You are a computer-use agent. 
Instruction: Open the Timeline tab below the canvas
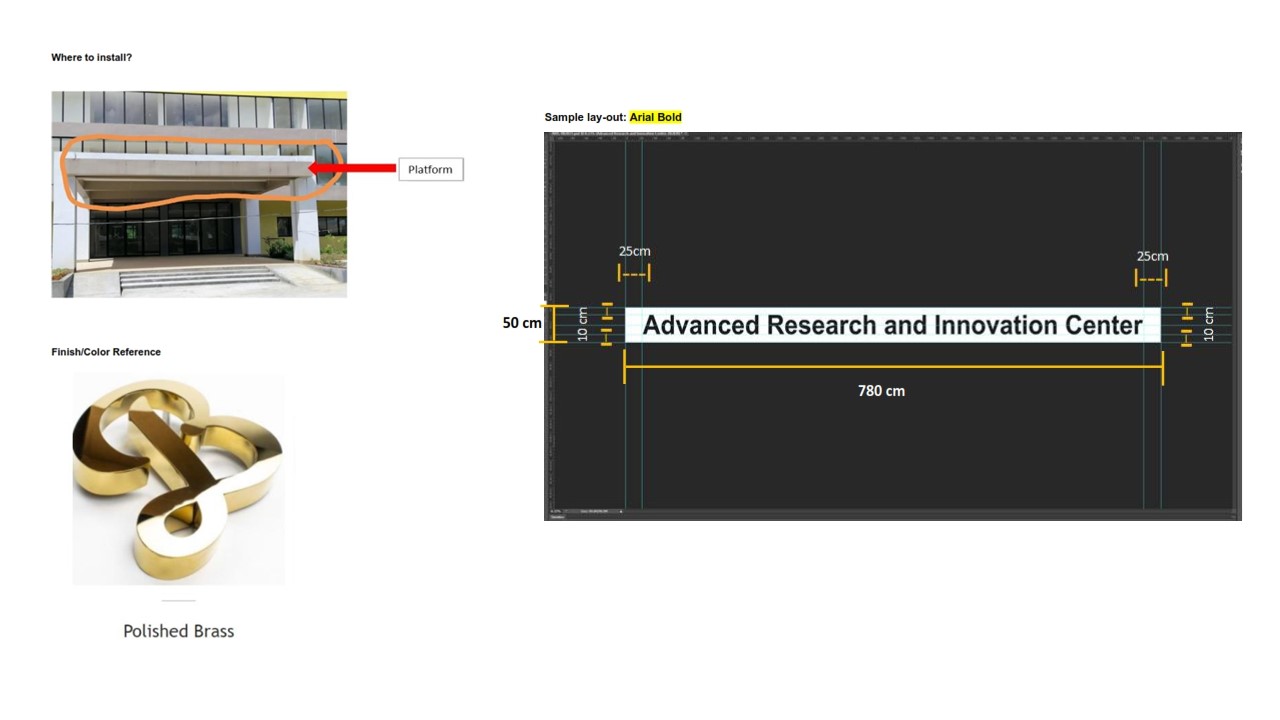pyautogui.click(x=557, y=517)
